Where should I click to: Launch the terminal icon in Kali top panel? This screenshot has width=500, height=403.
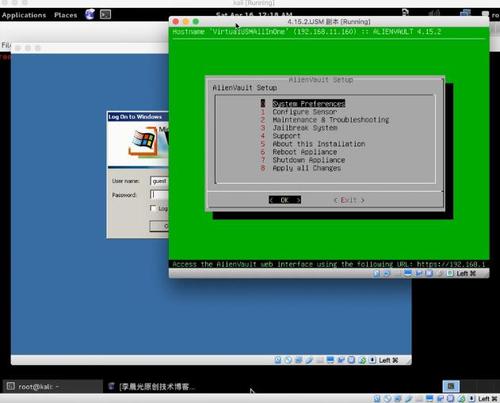click(105, 14)
